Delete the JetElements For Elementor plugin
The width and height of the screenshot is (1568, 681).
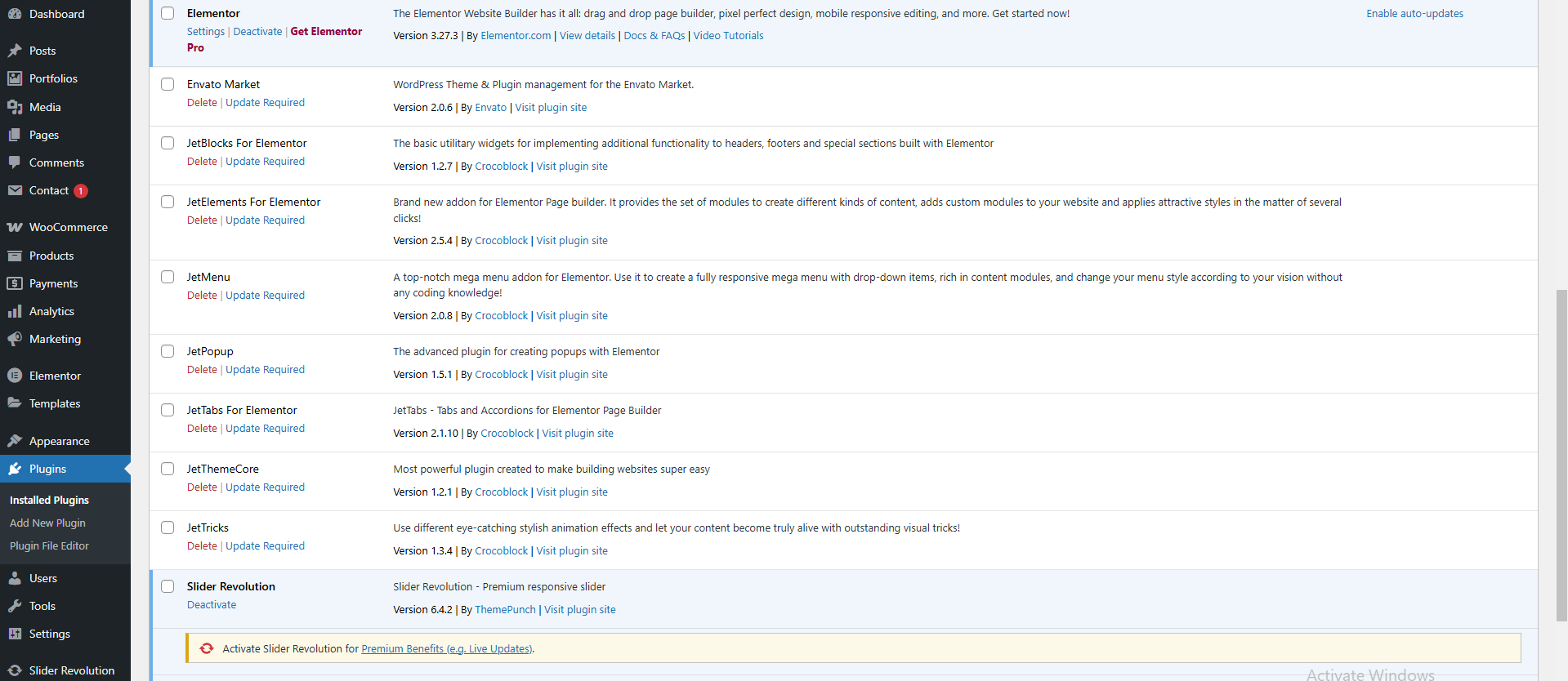202,220
